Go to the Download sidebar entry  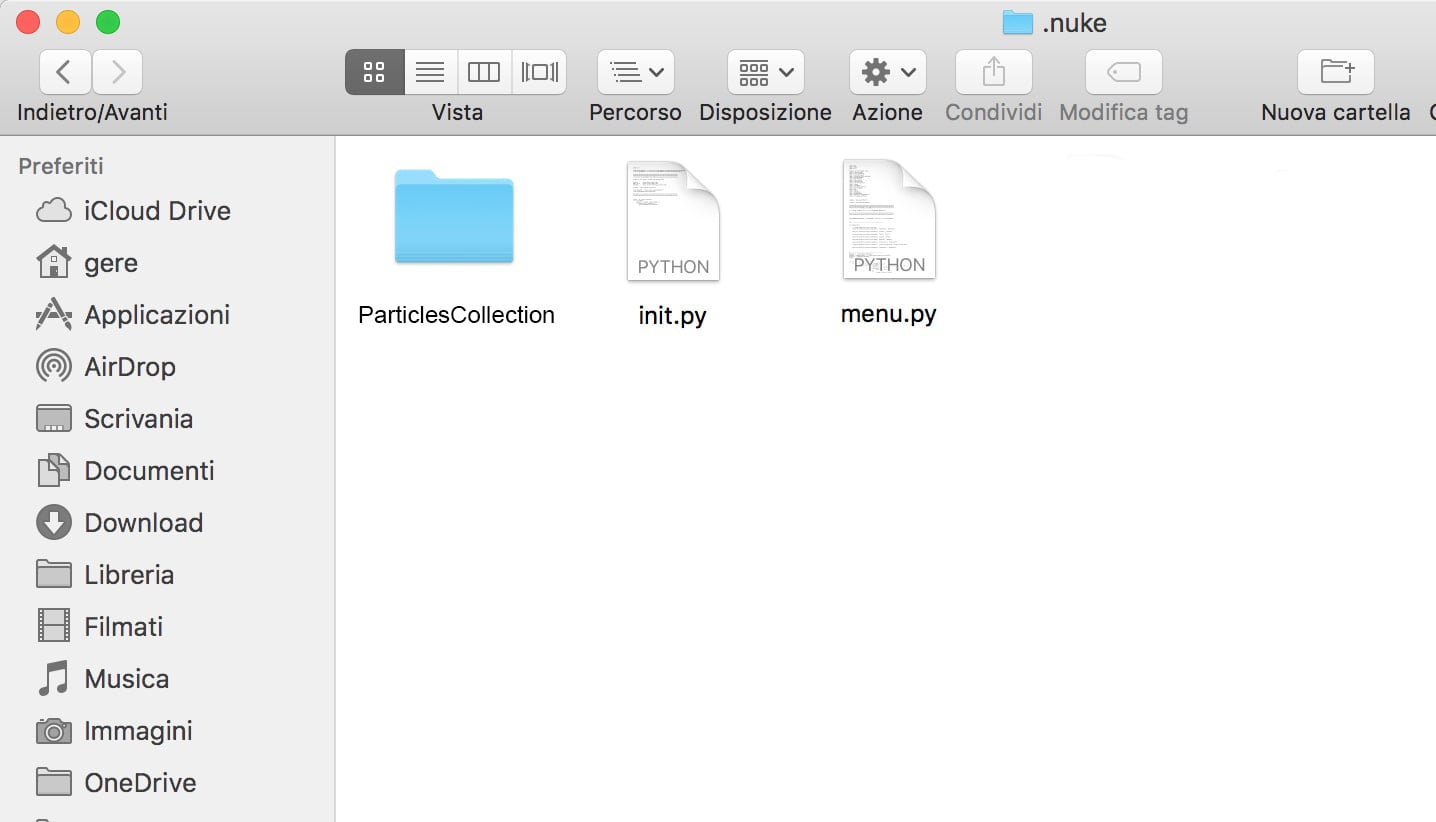(145, 522)
